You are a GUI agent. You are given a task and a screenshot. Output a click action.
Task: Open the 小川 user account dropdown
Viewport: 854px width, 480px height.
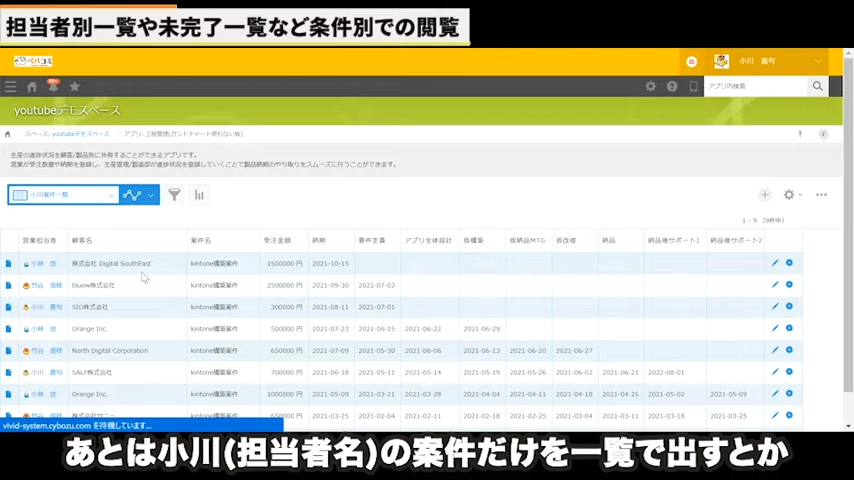(768, 62)
